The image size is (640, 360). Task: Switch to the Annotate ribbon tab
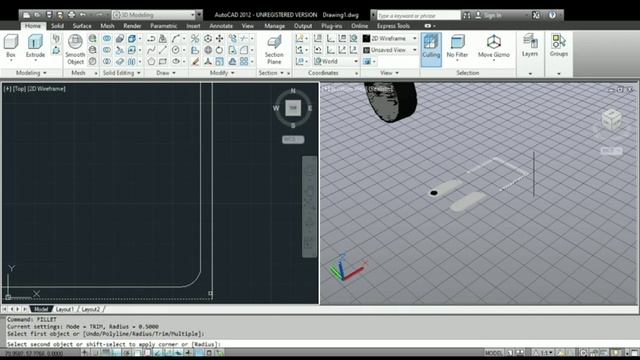coord(221,26)
